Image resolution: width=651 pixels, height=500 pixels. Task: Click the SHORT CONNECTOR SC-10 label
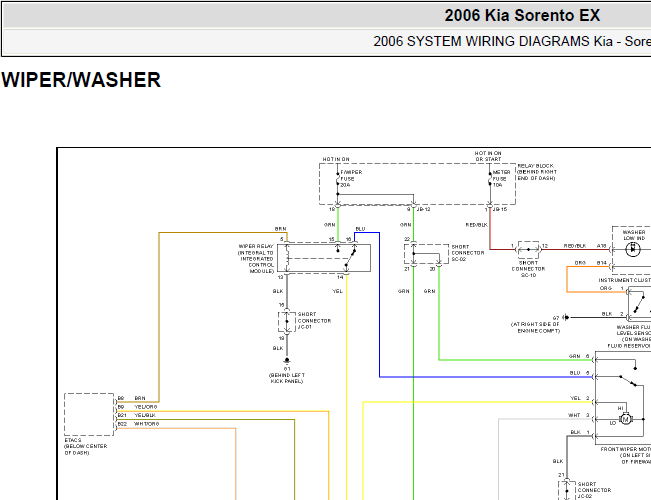point(528,269)
